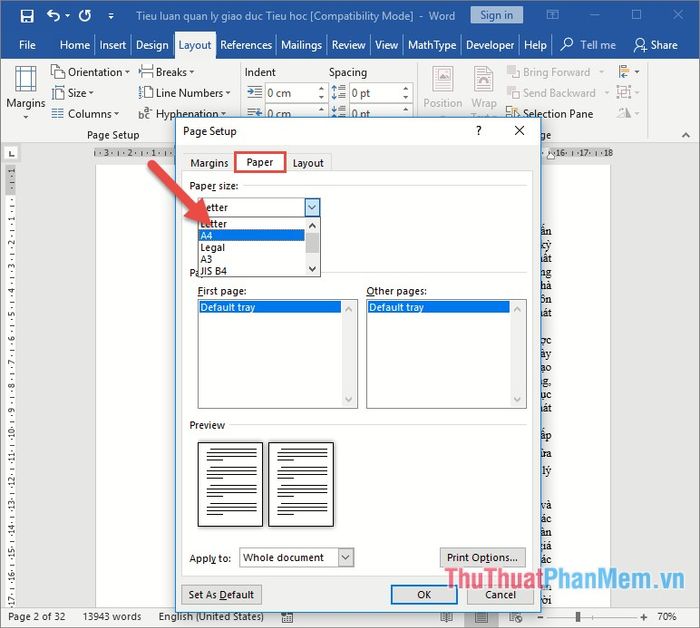
Task: Open the Apply to dropdown
Action: click(x=346, y=557)
